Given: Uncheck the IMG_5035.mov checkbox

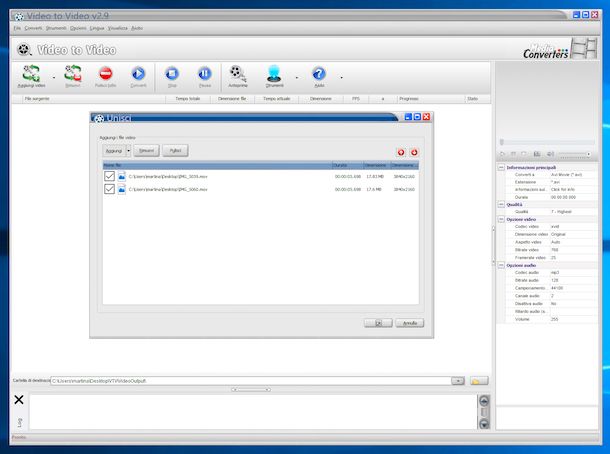Looking at the screenshot, I should click(109, 176).
